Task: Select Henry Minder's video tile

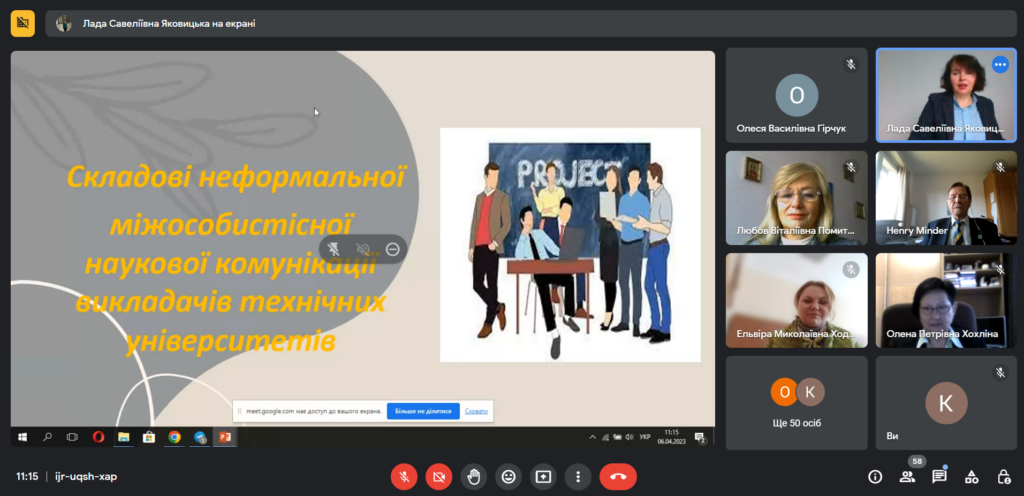Action: pos(946,198)
